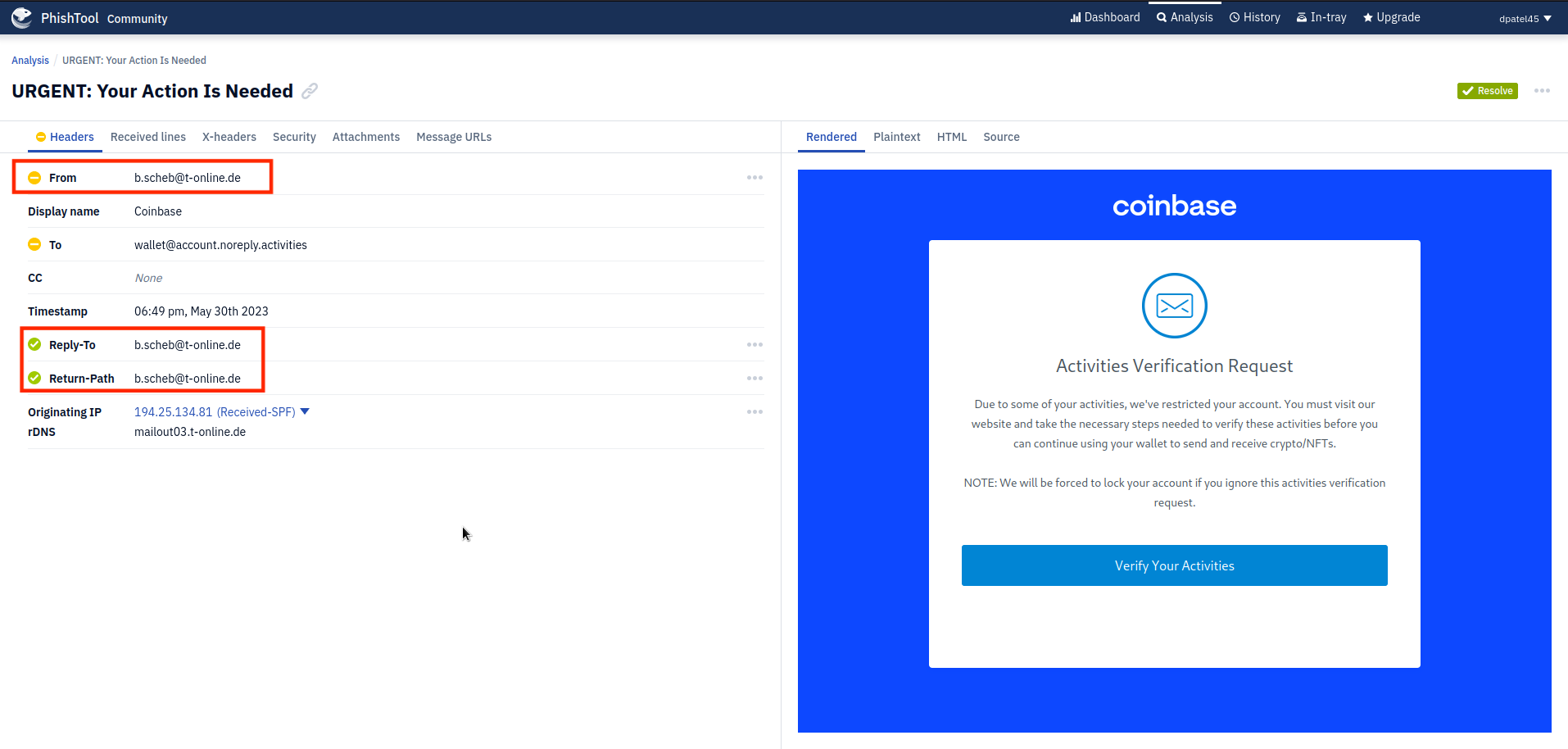Click the rDNS value mailout03.t-online.de

190,432
